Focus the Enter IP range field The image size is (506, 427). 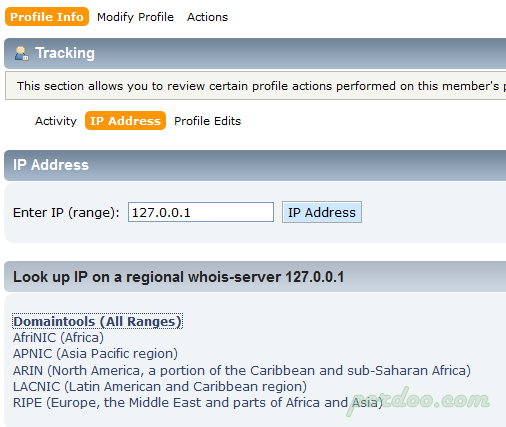201,212
